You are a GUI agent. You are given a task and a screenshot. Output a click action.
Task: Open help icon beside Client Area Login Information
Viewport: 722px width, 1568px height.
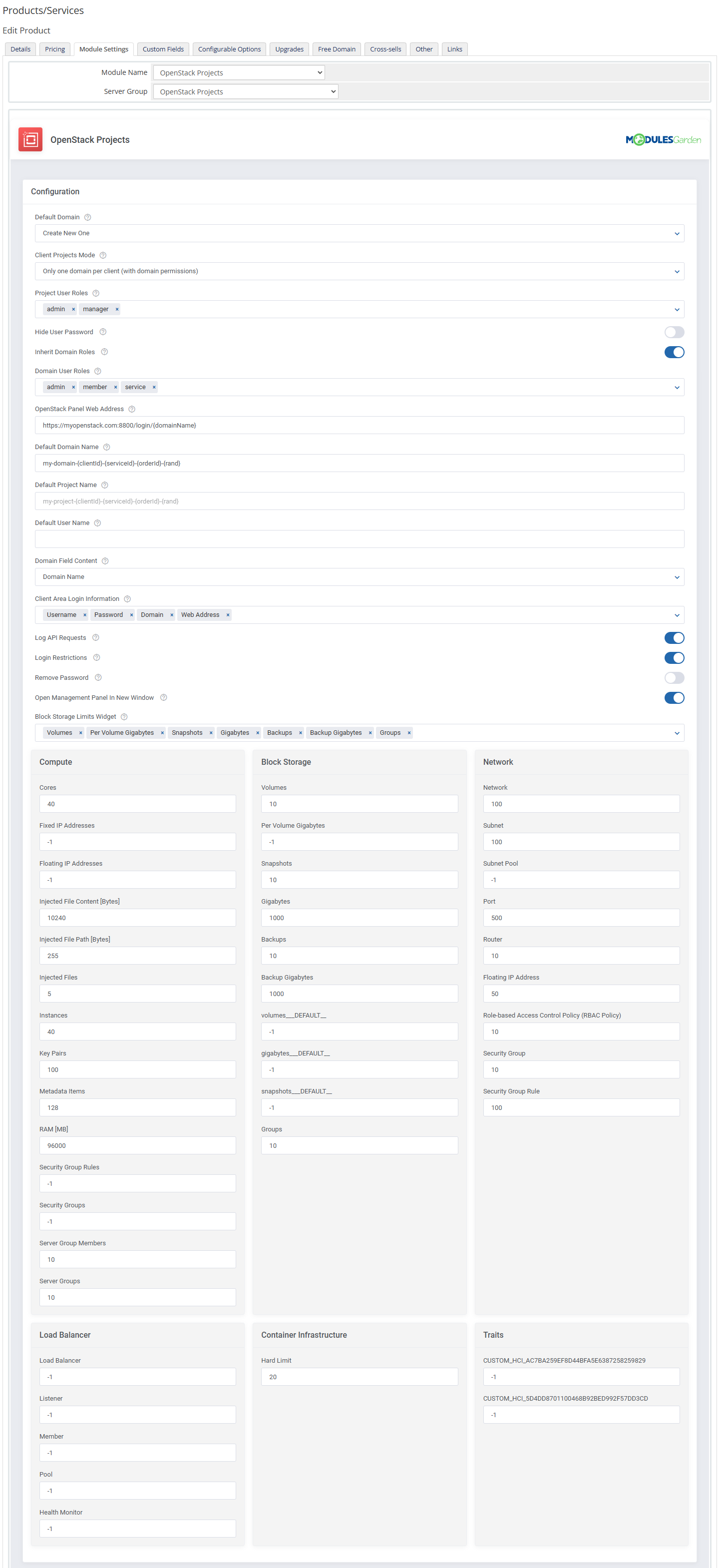[x=127, y=599]
